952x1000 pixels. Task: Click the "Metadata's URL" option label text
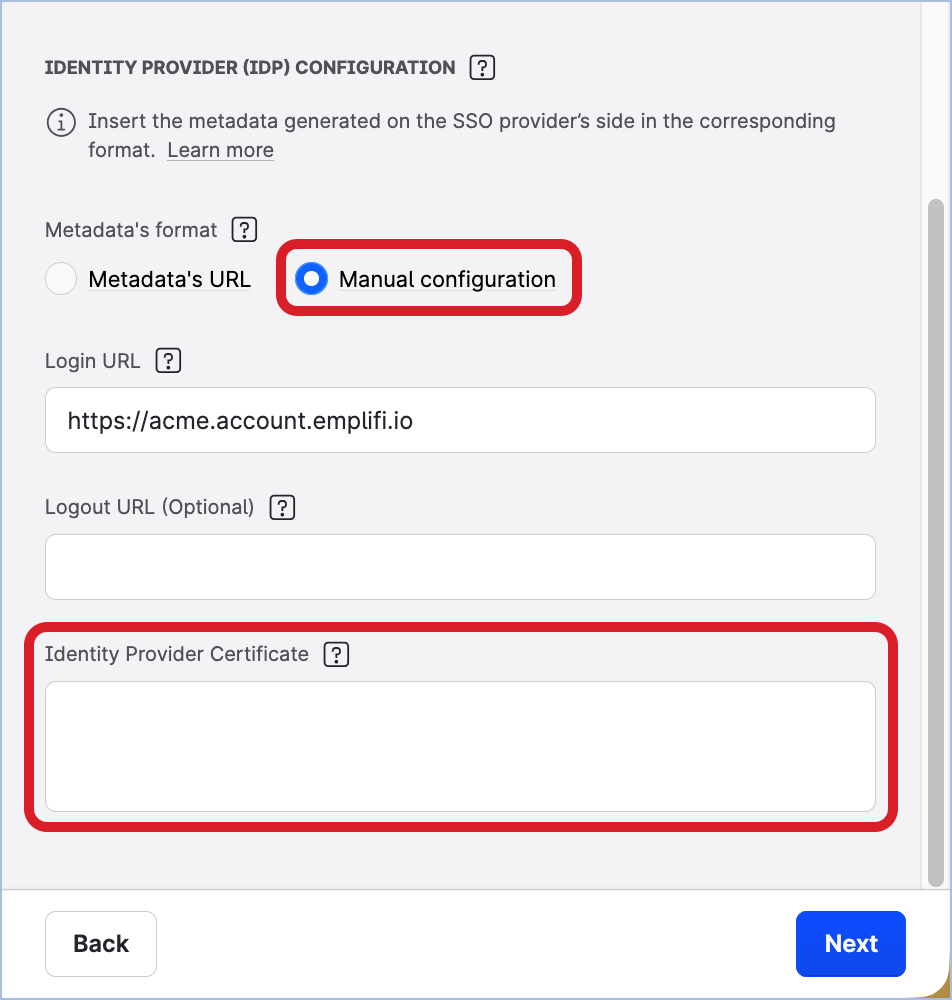pyautogui.click(x=169, y=279)
